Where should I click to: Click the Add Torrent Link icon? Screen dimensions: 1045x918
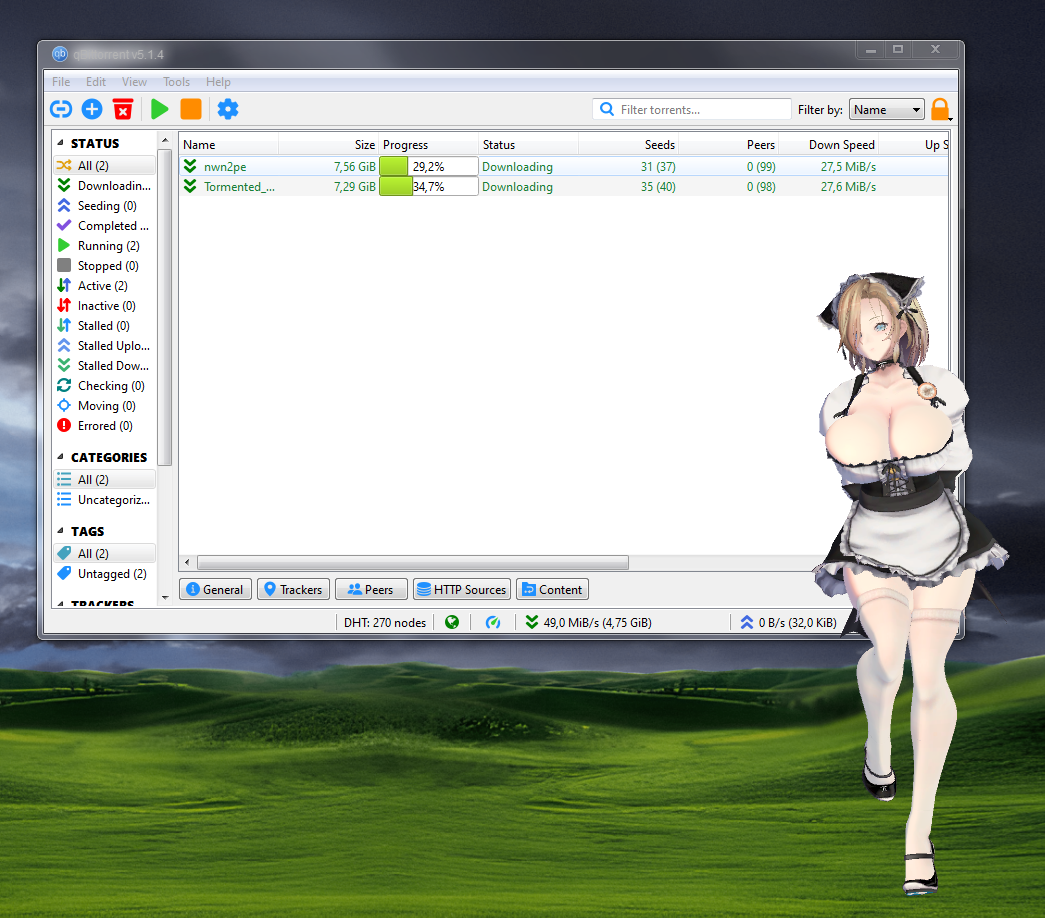coord(61,109)
